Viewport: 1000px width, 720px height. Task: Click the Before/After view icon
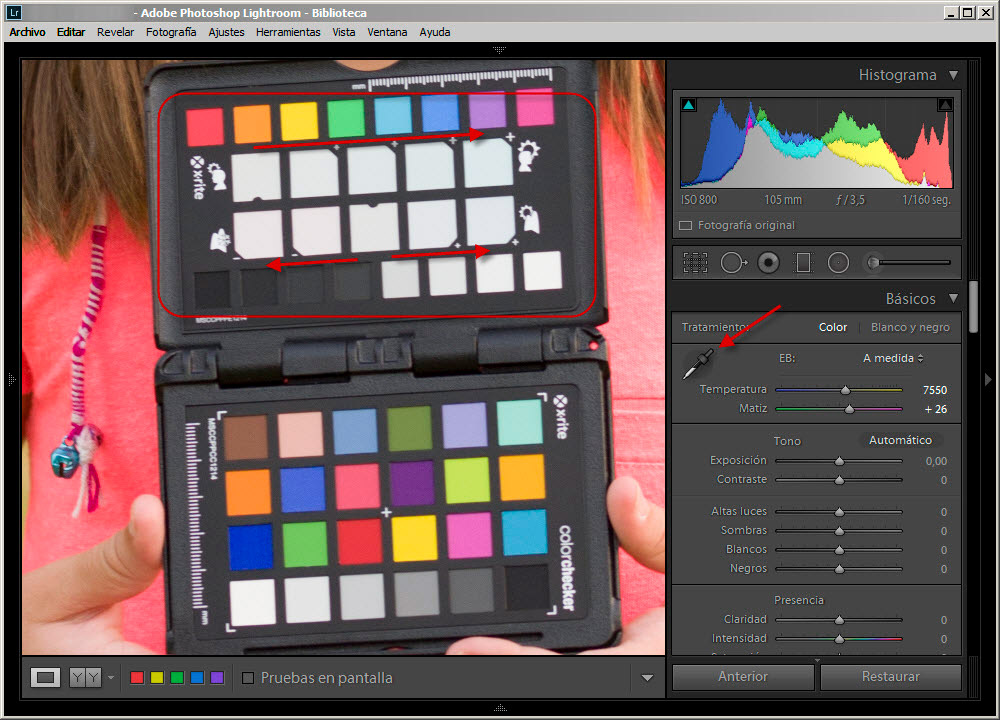(x=82, y=677)
